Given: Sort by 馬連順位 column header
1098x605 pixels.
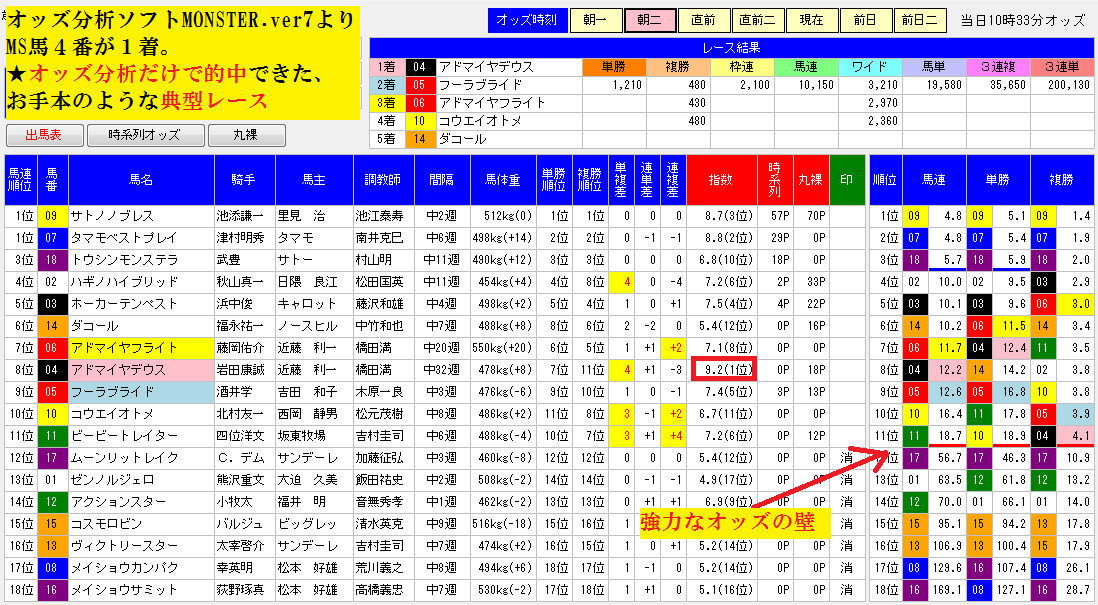Looking at the screenshot, I should pos(20,180).
